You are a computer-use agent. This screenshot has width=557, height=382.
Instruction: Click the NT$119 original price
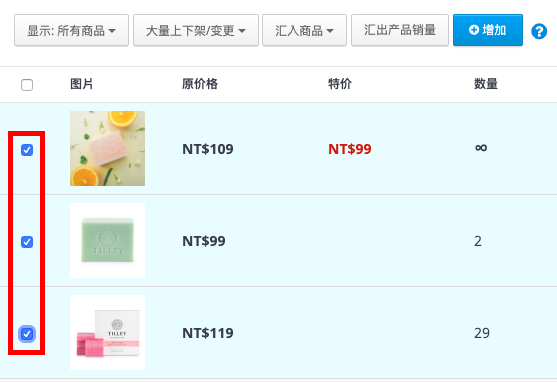(x=208, y=333)
